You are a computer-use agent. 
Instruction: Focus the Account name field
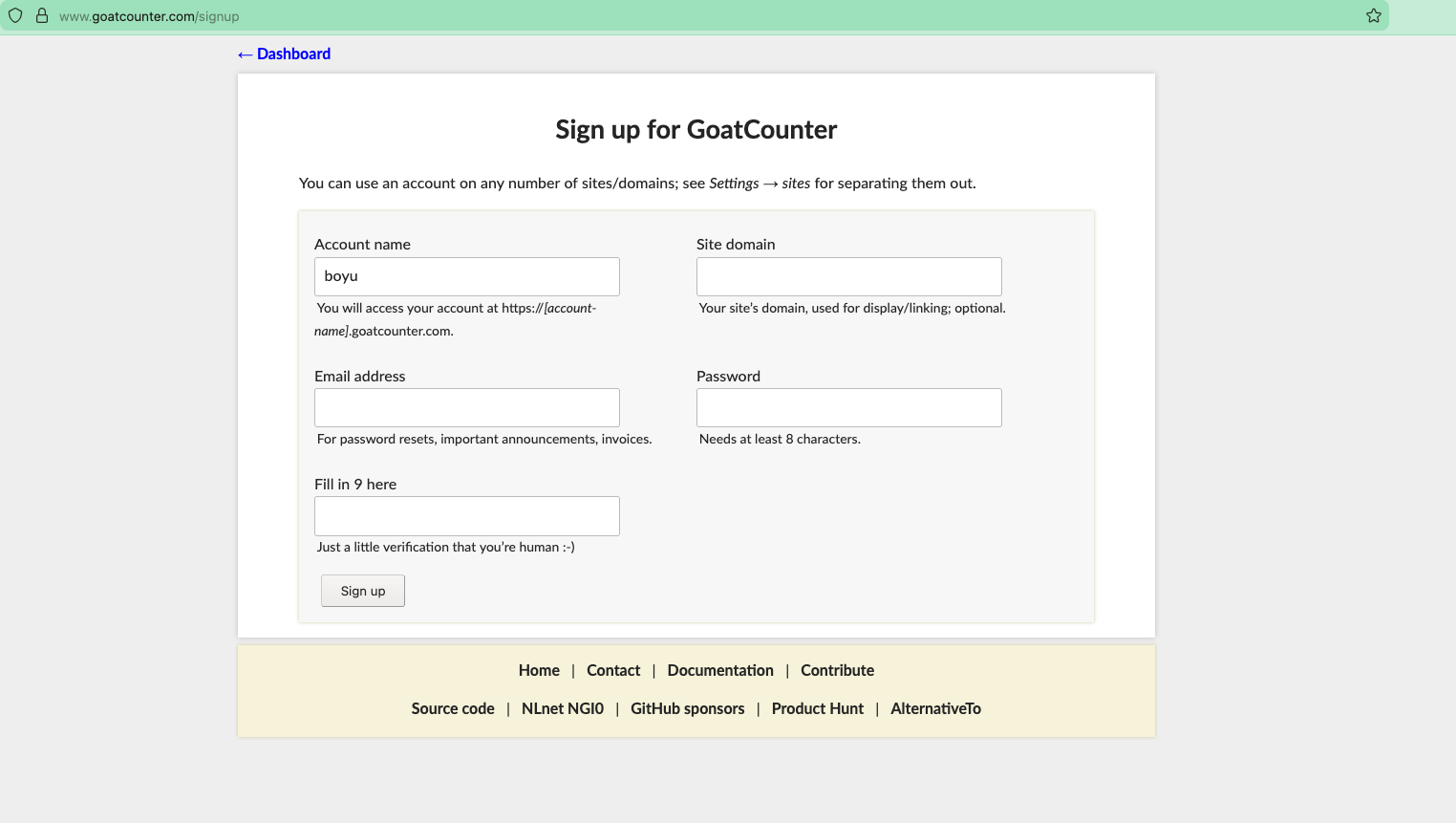(x=466, y=276)
